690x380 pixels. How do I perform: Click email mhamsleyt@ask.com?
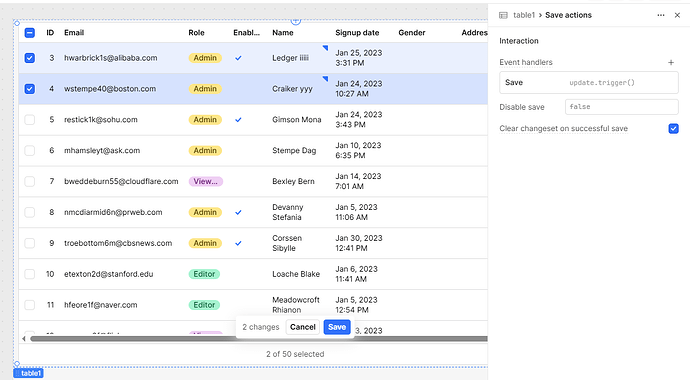click(102, 150)
